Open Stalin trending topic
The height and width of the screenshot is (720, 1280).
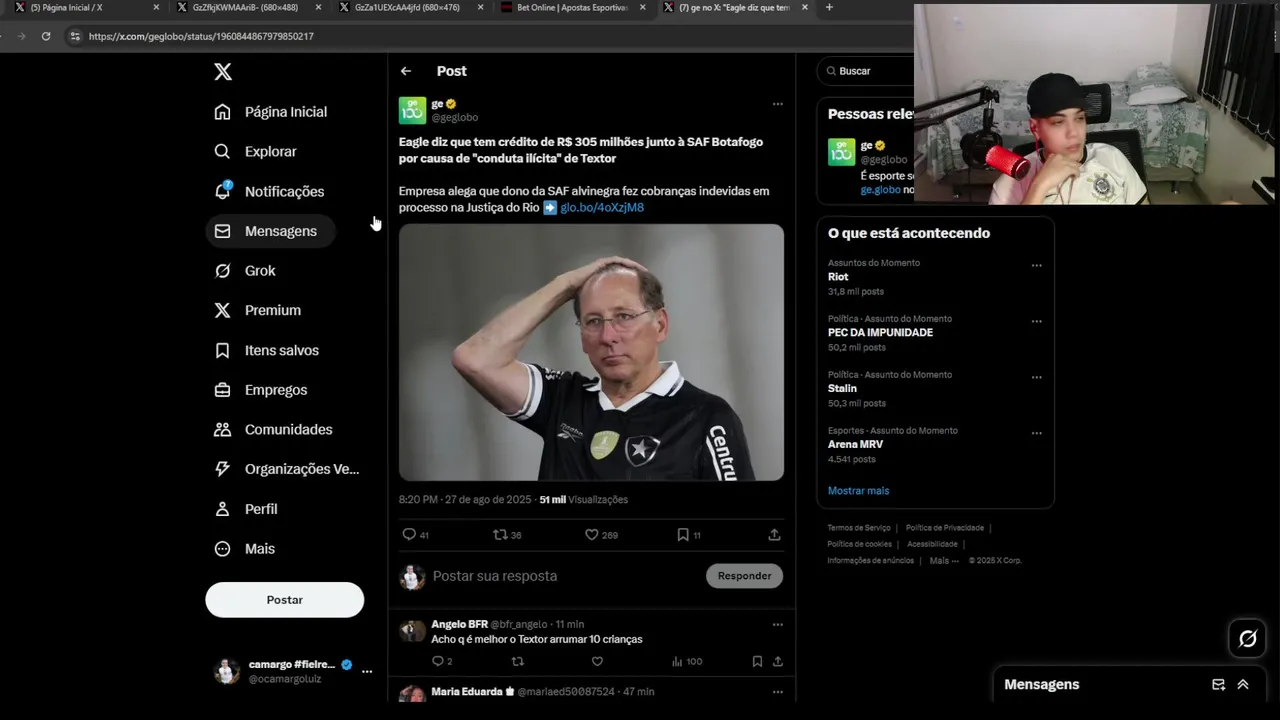[x=842, y=388]
